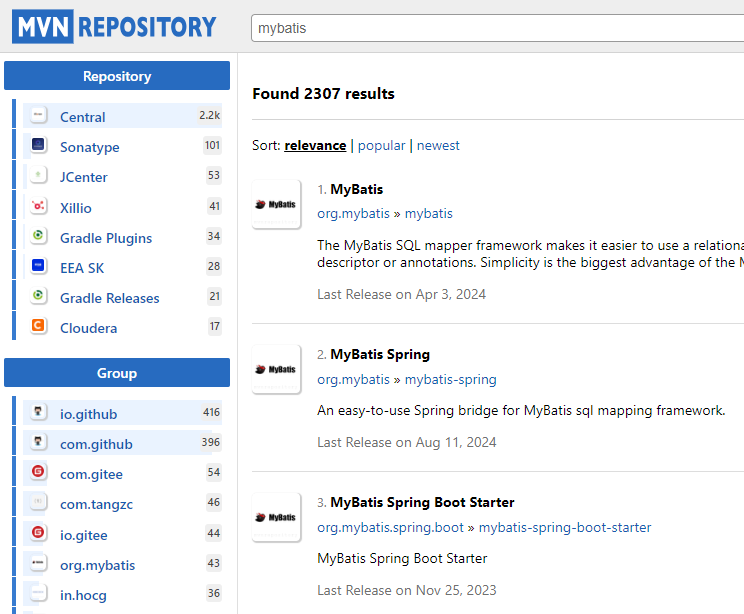Click the Xillio repository icon

(x=38, y=206)
